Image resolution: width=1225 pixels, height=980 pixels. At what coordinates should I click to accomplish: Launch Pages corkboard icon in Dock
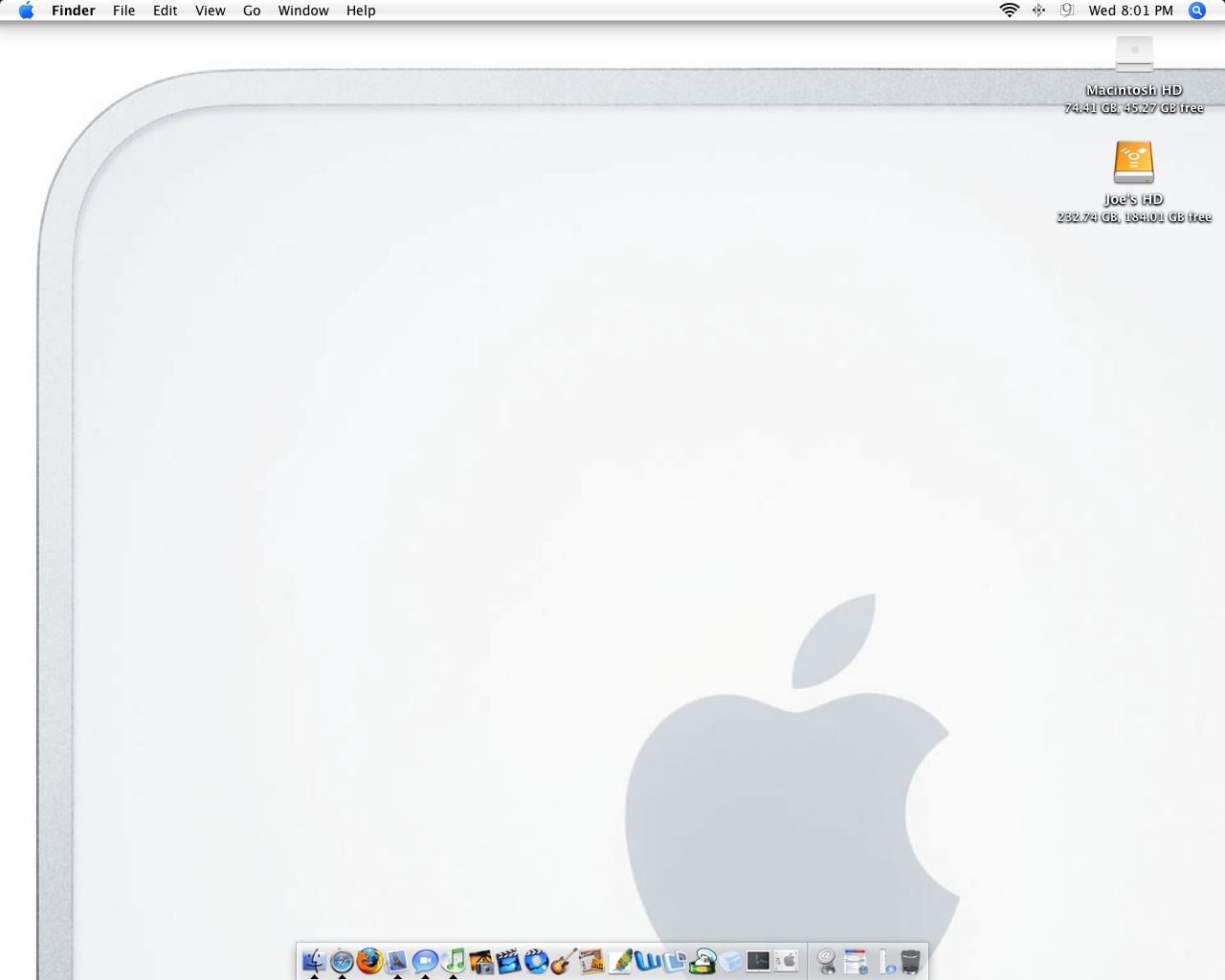(591, 962)
